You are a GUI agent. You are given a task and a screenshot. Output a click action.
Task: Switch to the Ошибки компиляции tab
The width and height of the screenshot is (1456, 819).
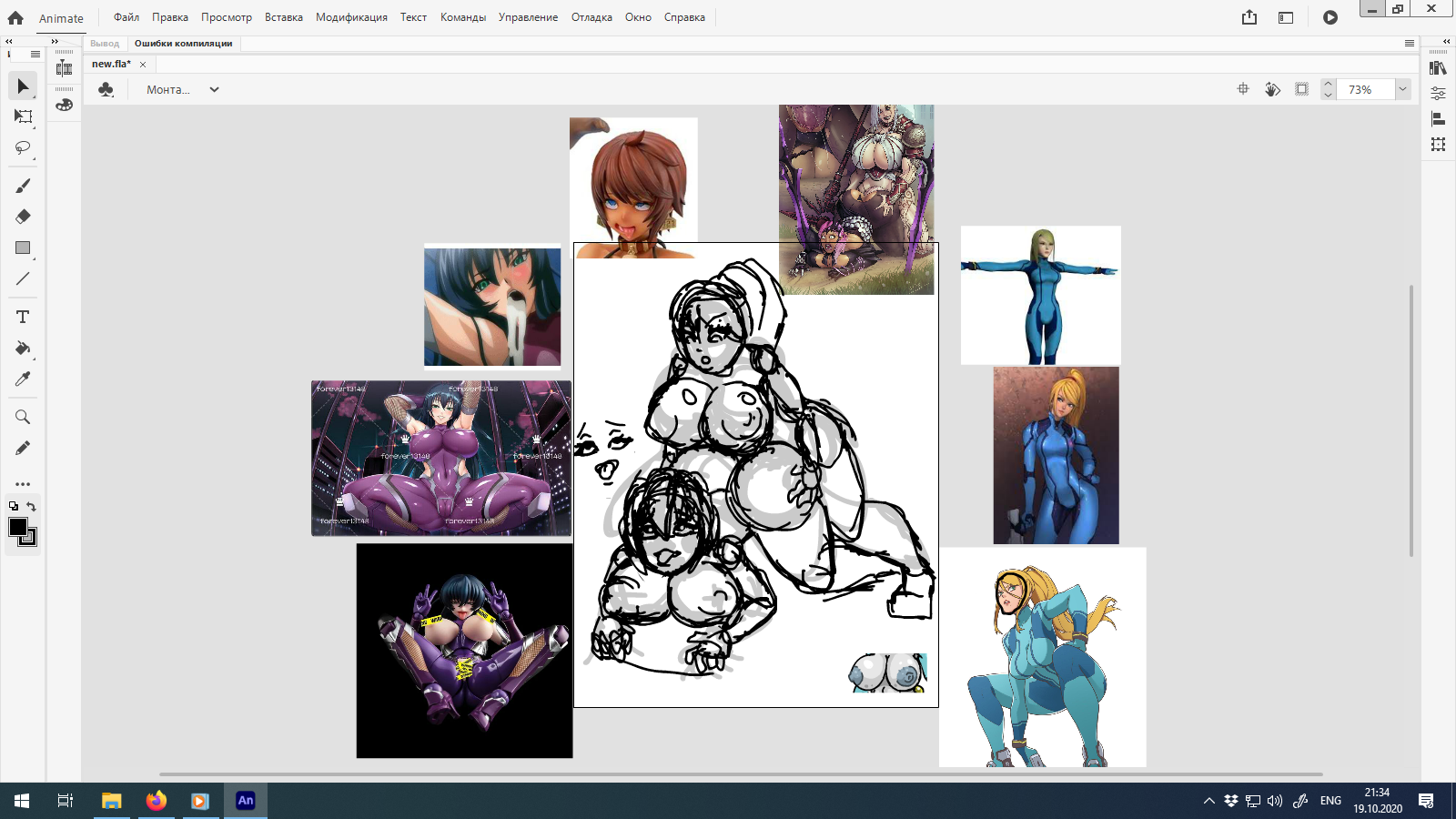click(x=184, y=44)
